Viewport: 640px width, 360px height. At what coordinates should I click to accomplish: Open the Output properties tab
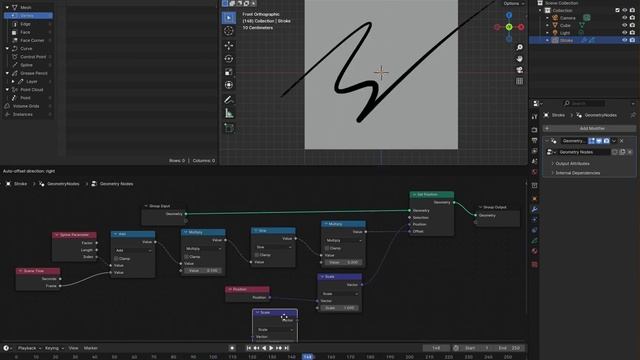[535, 140]
